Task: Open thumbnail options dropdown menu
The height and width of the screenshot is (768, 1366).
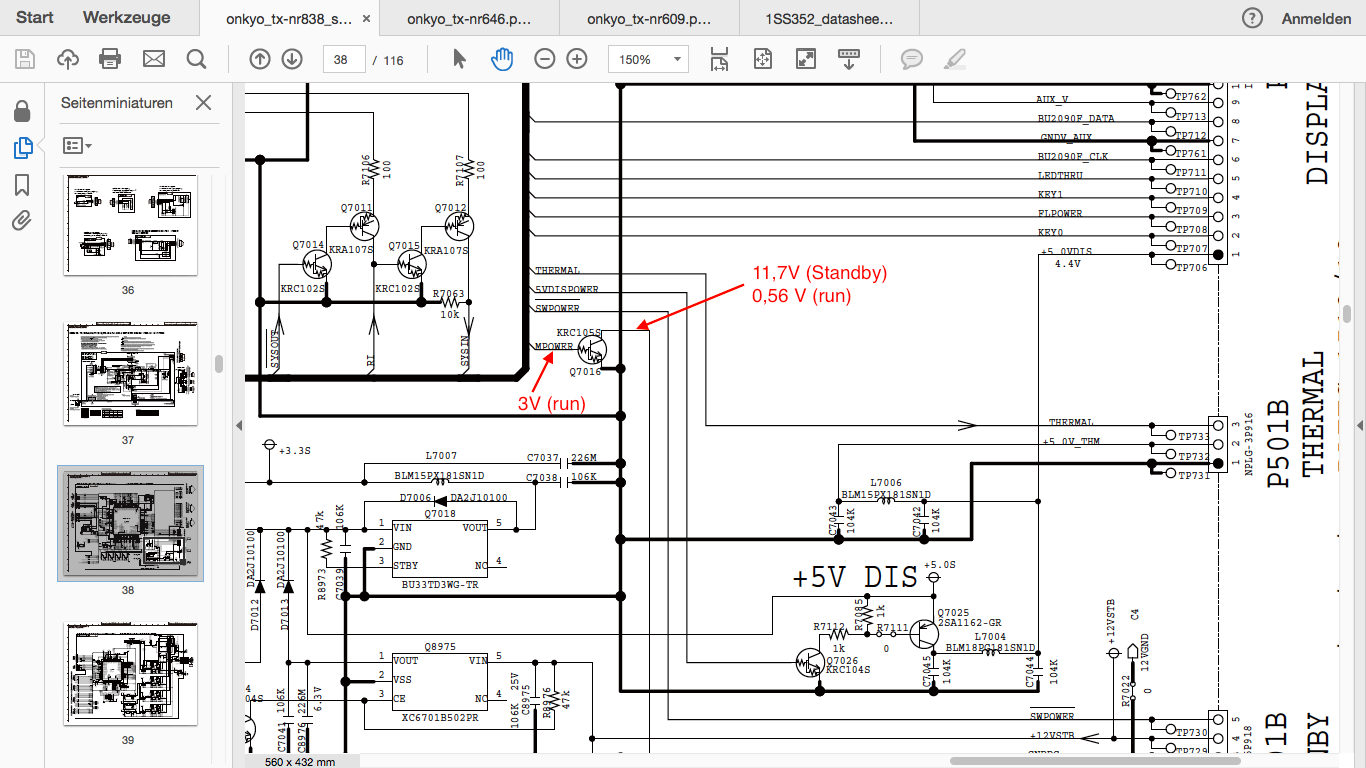Action: [x=77, y=146]
